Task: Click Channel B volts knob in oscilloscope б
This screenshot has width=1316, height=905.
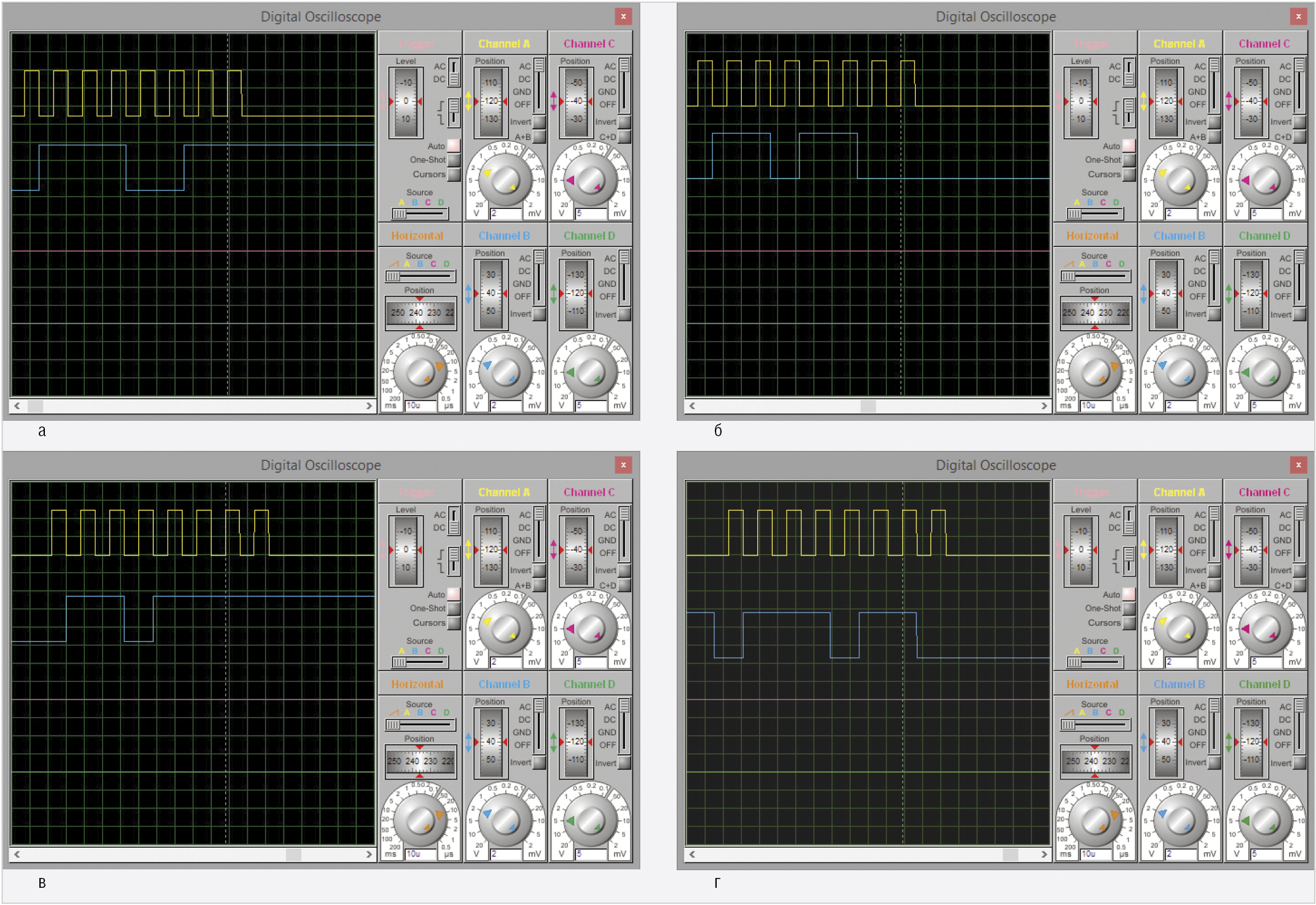Action: pyautogui.click(x=1180, y=372)
